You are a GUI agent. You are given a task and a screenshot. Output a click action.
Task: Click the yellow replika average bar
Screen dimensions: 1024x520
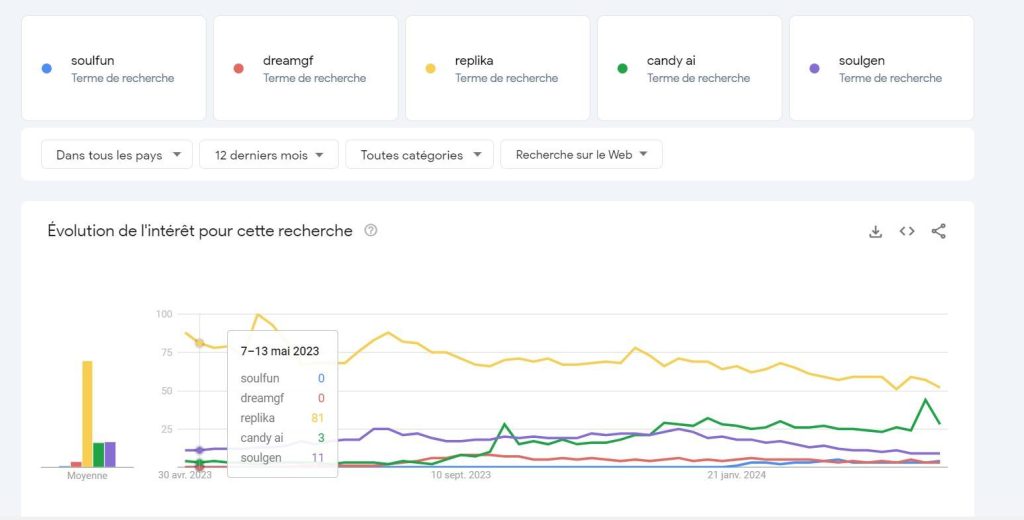(87, 414)
